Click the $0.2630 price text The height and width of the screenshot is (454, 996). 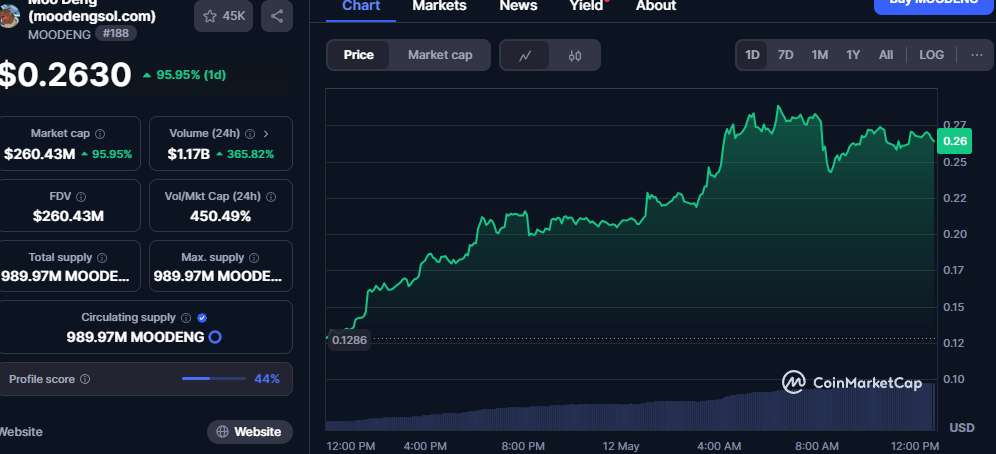point(65,75)
